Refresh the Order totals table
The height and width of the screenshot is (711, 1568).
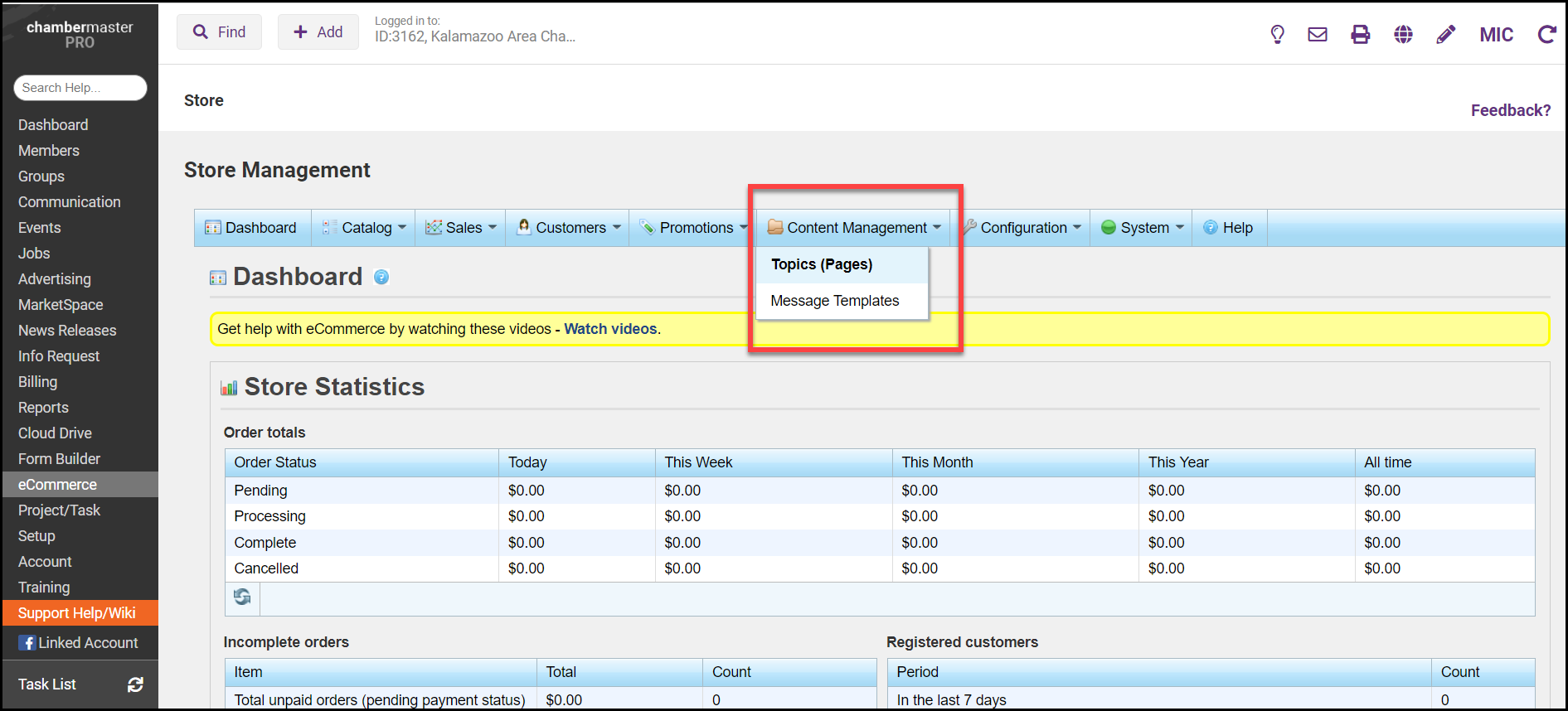[x=242, y=597]
